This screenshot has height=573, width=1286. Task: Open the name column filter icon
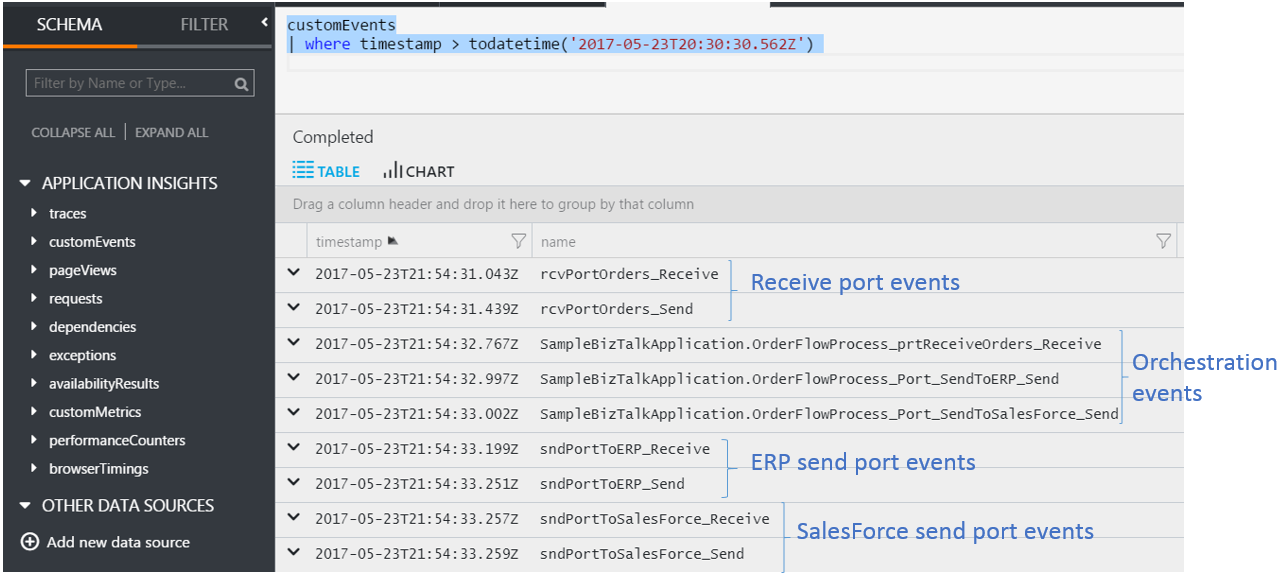pos(1163,241)
